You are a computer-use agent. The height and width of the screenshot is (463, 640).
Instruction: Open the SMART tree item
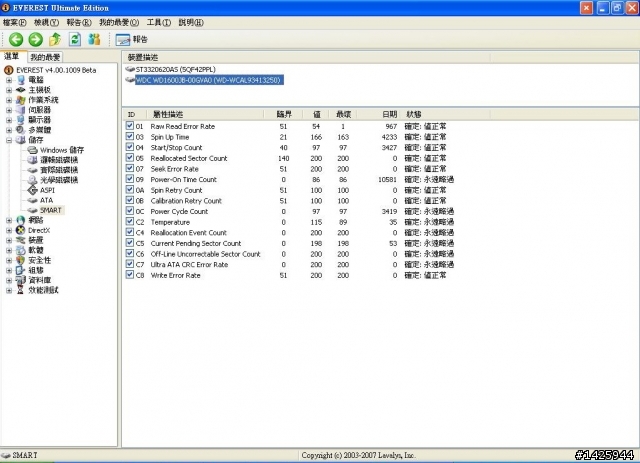[51, 210]
